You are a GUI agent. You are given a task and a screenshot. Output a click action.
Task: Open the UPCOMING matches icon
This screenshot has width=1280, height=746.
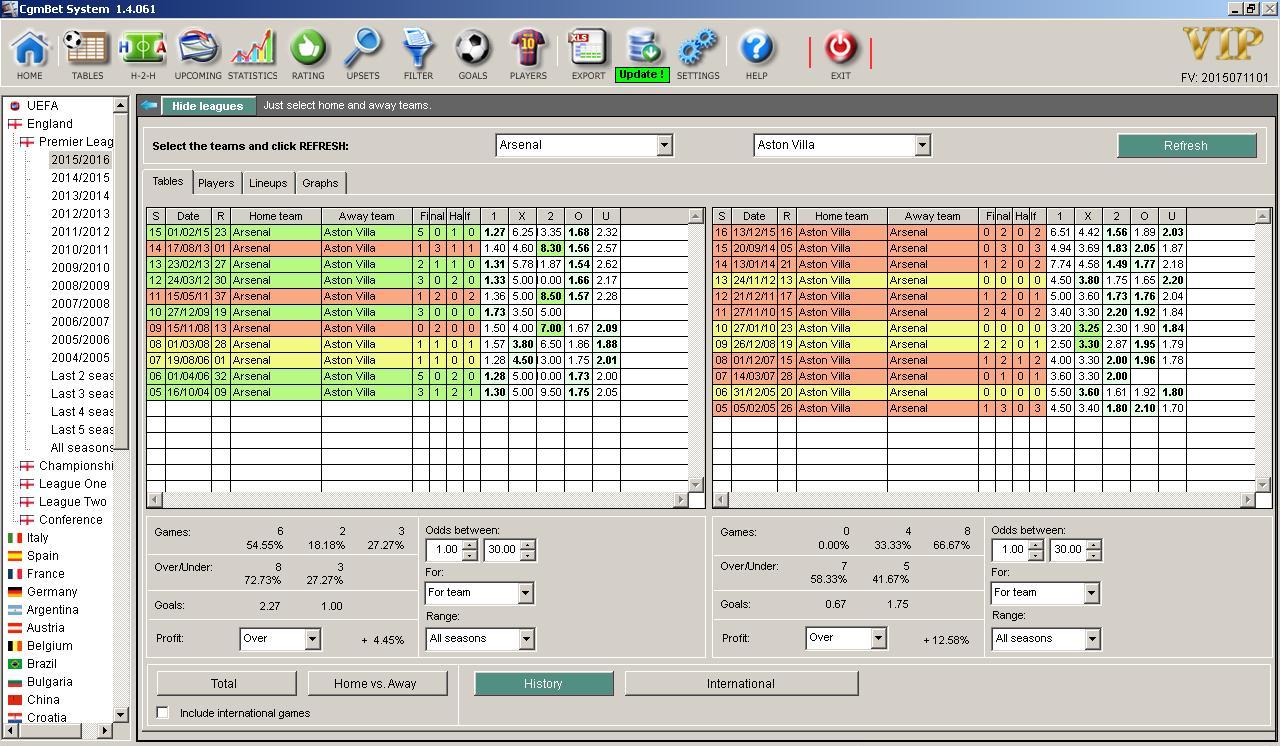click(x=198, y=53)
